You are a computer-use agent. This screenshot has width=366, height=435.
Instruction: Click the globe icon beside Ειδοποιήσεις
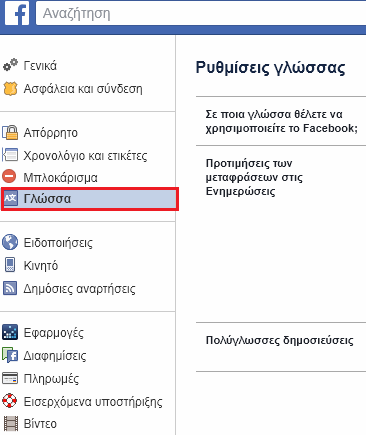pos(10,242)
